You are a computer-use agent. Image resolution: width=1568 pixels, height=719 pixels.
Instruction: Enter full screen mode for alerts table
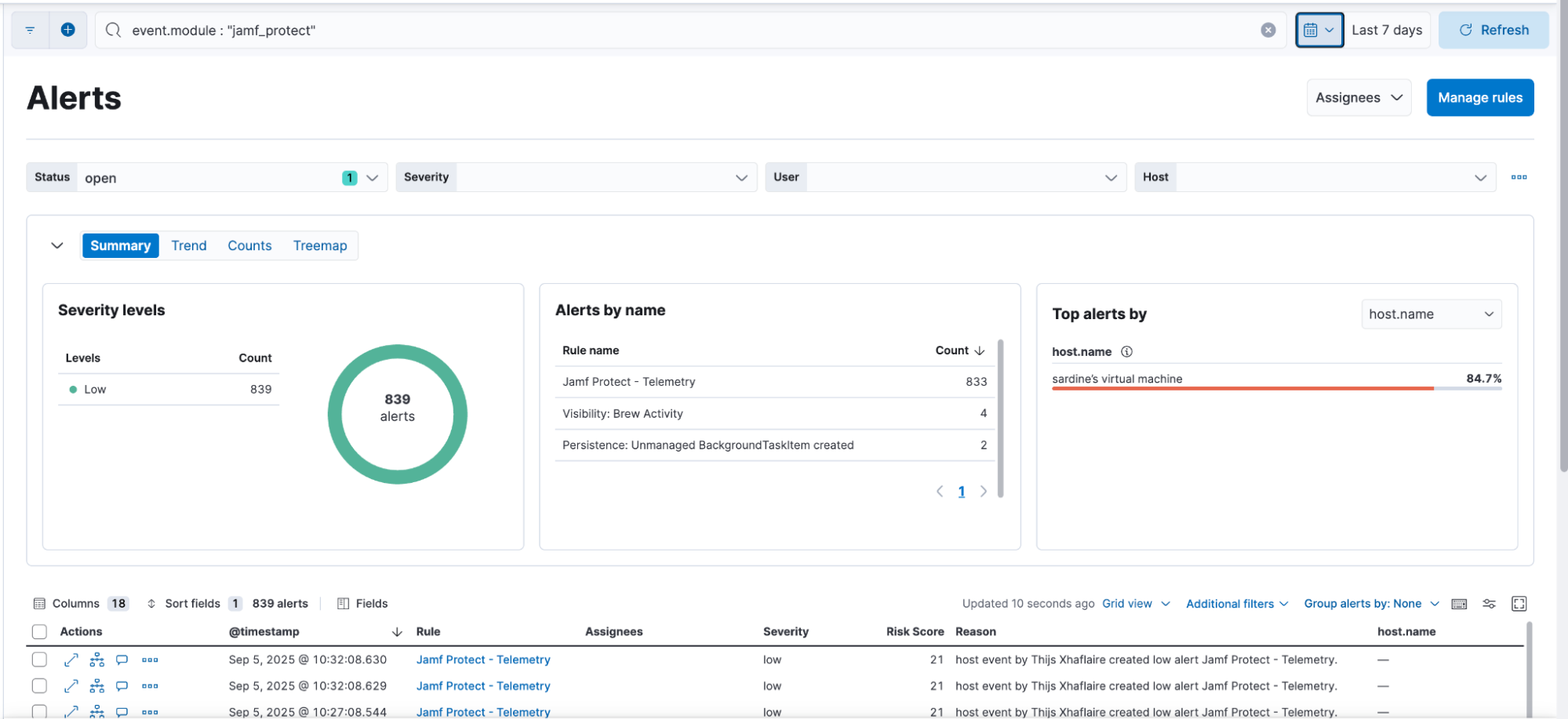coord(1519,603)
